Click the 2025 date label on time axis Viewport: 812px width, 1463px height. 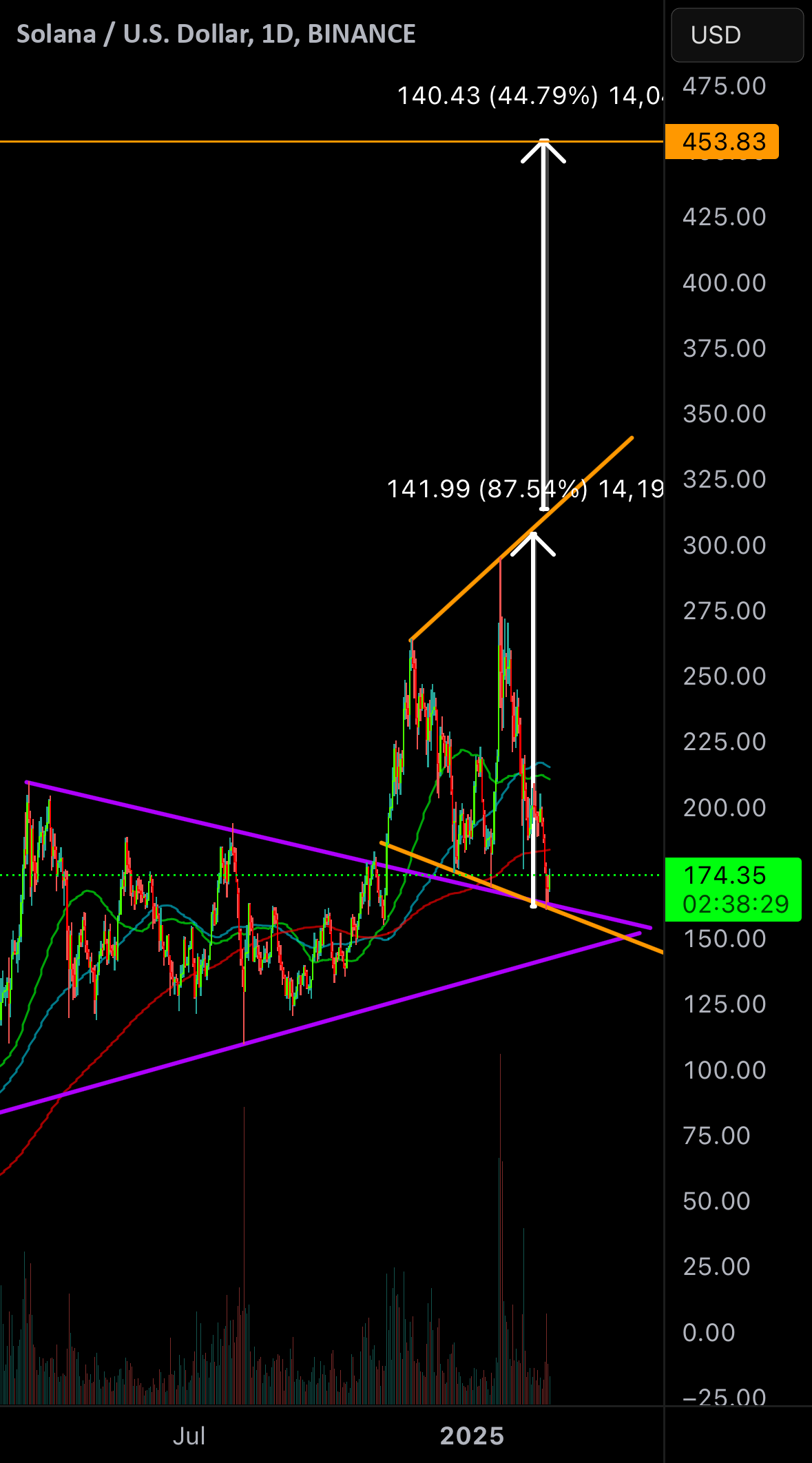click(x=472, y=1436)
